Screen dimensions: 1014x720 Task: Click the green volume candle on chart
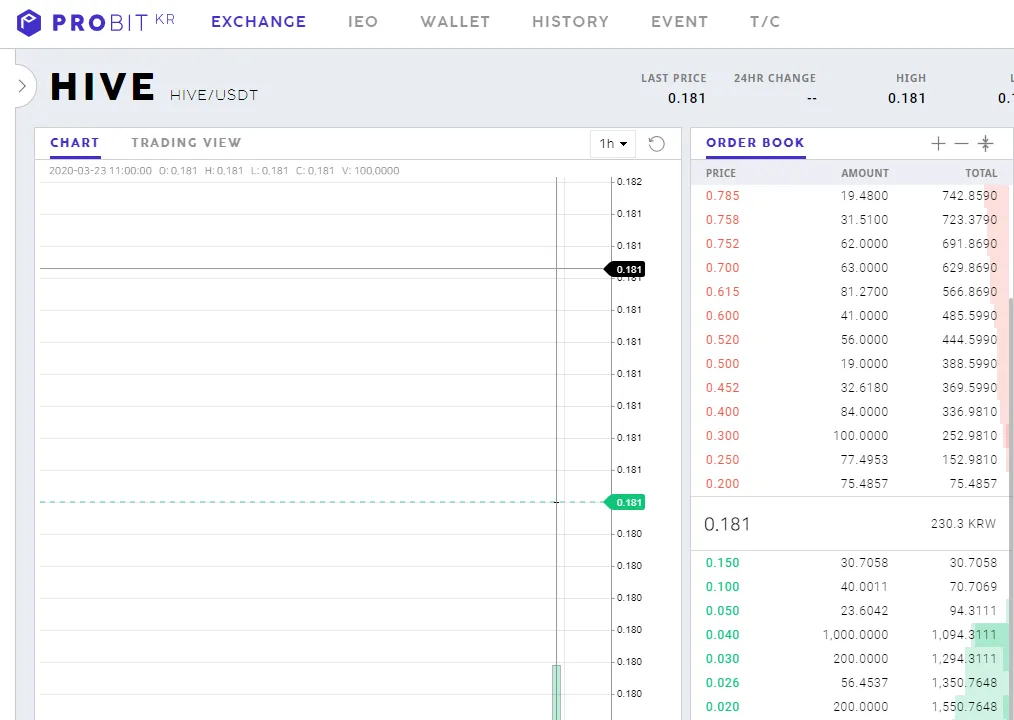click(x=556, y=692)
